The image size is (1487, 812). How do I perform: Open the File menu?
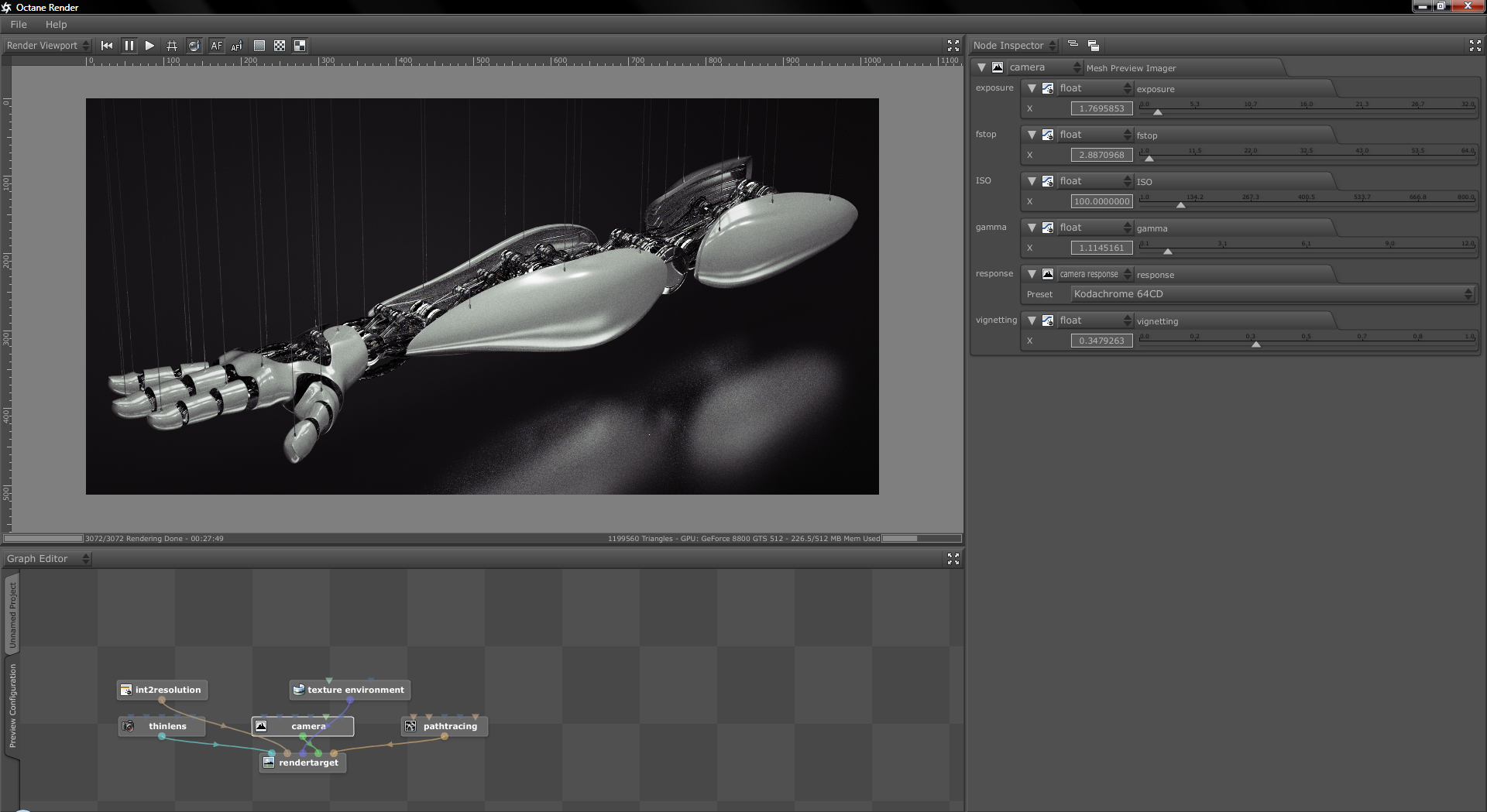pyautogui.click(x=19, y=25)
